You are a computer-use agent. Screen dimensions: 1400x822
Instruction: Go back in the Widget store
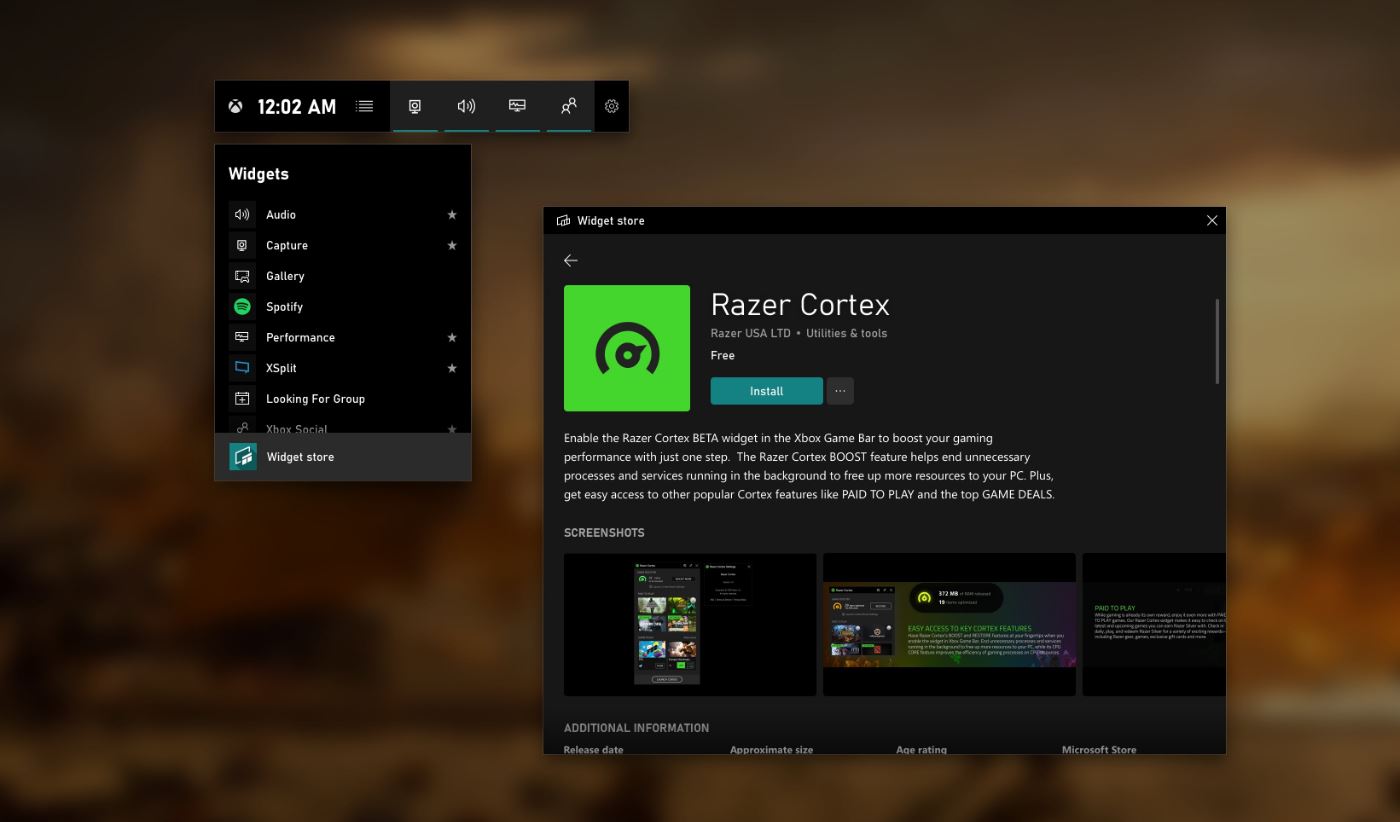point(571,260)
